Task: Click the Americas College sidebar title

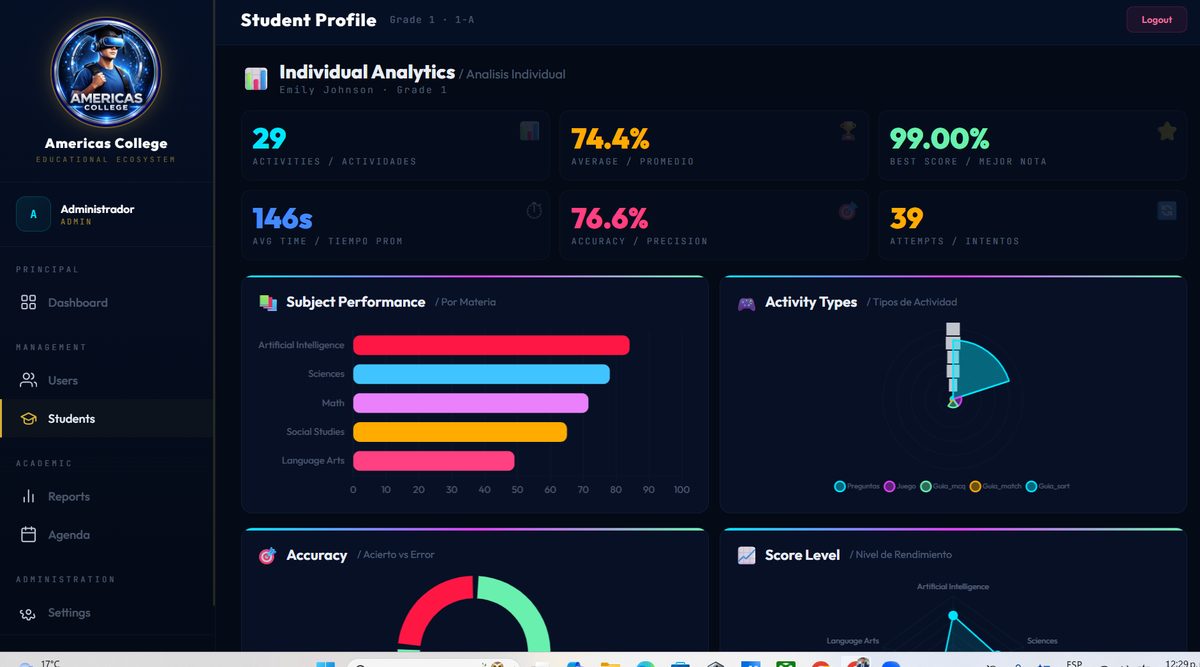Action: tap(106, 143)
